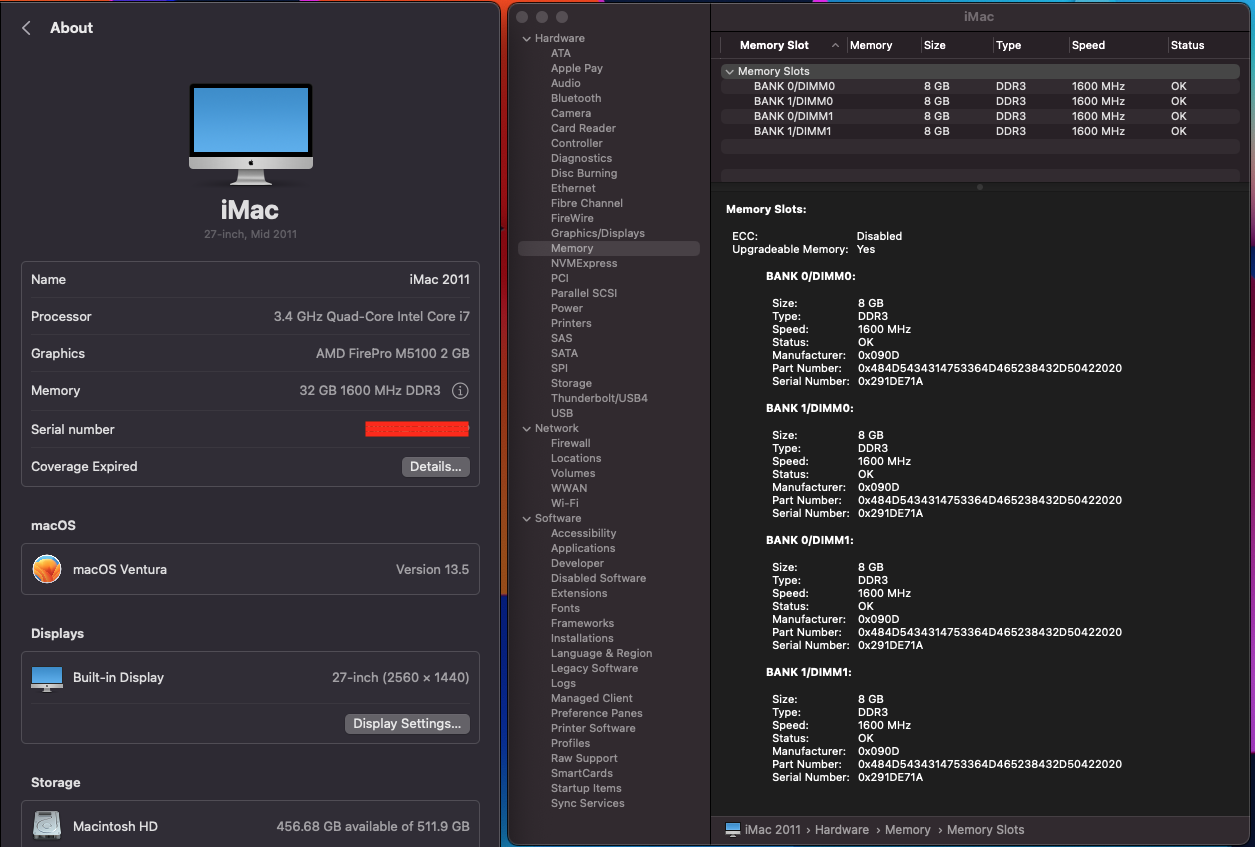The image size is (1255, 847).
Task: Select Audio in sidebar
Action: point(566,84)
